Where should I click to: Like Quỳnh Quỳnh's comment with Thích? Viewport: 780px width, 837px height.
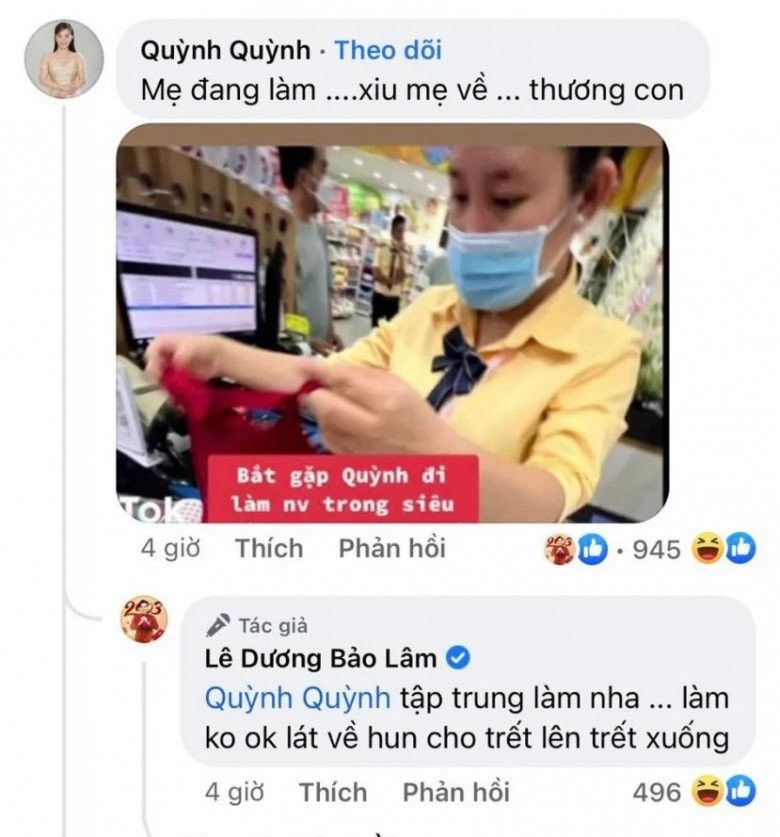(269, 548)
